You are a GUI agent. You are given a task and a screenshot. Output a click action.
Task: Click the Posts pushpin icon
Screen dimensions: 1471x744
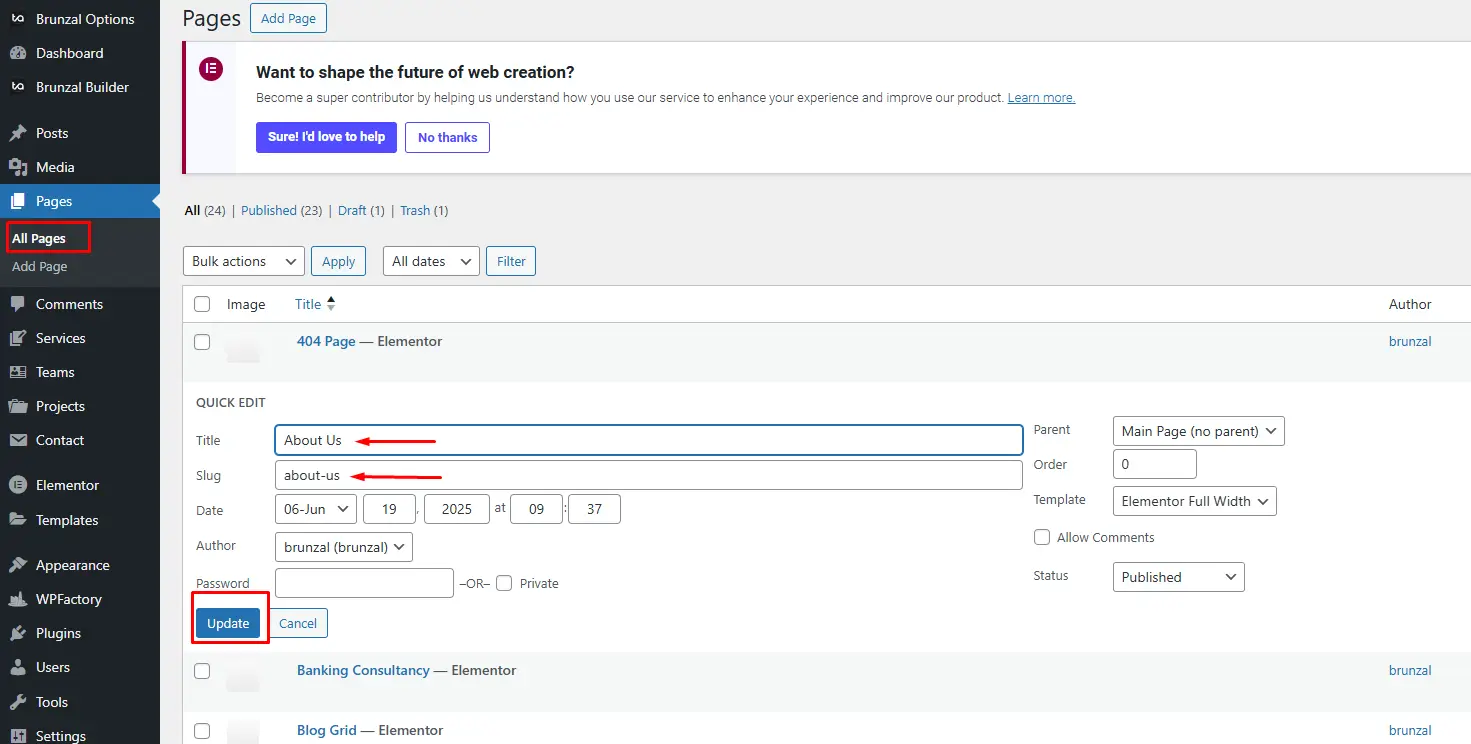[17, 133]
